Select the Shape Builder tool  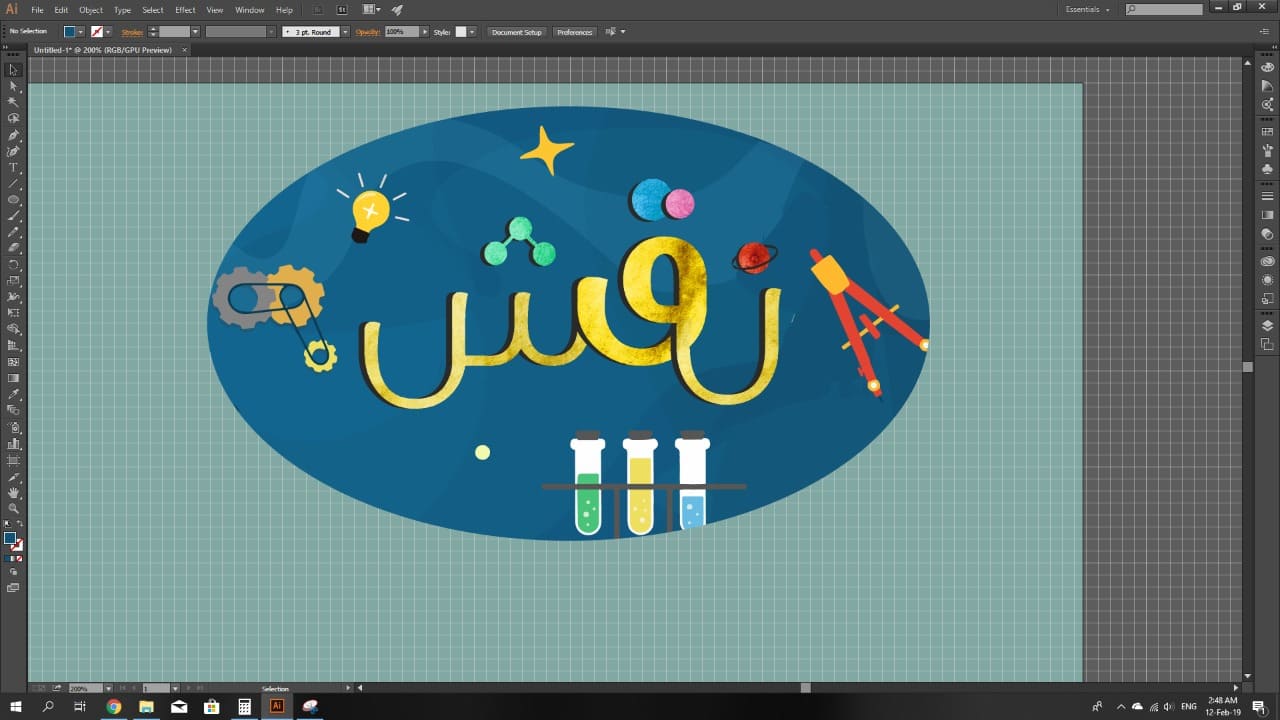(x=13, y=329)
